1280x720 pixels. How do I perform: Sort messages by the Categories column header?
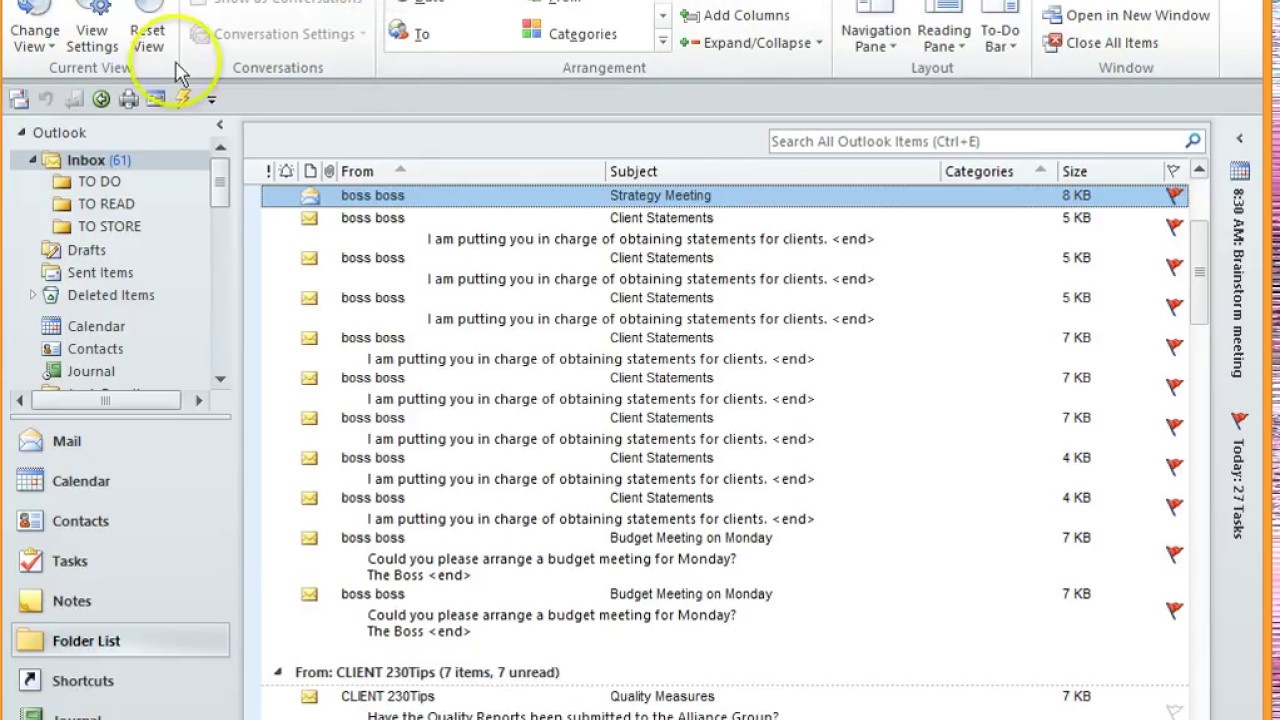click(x=999, y=171)
